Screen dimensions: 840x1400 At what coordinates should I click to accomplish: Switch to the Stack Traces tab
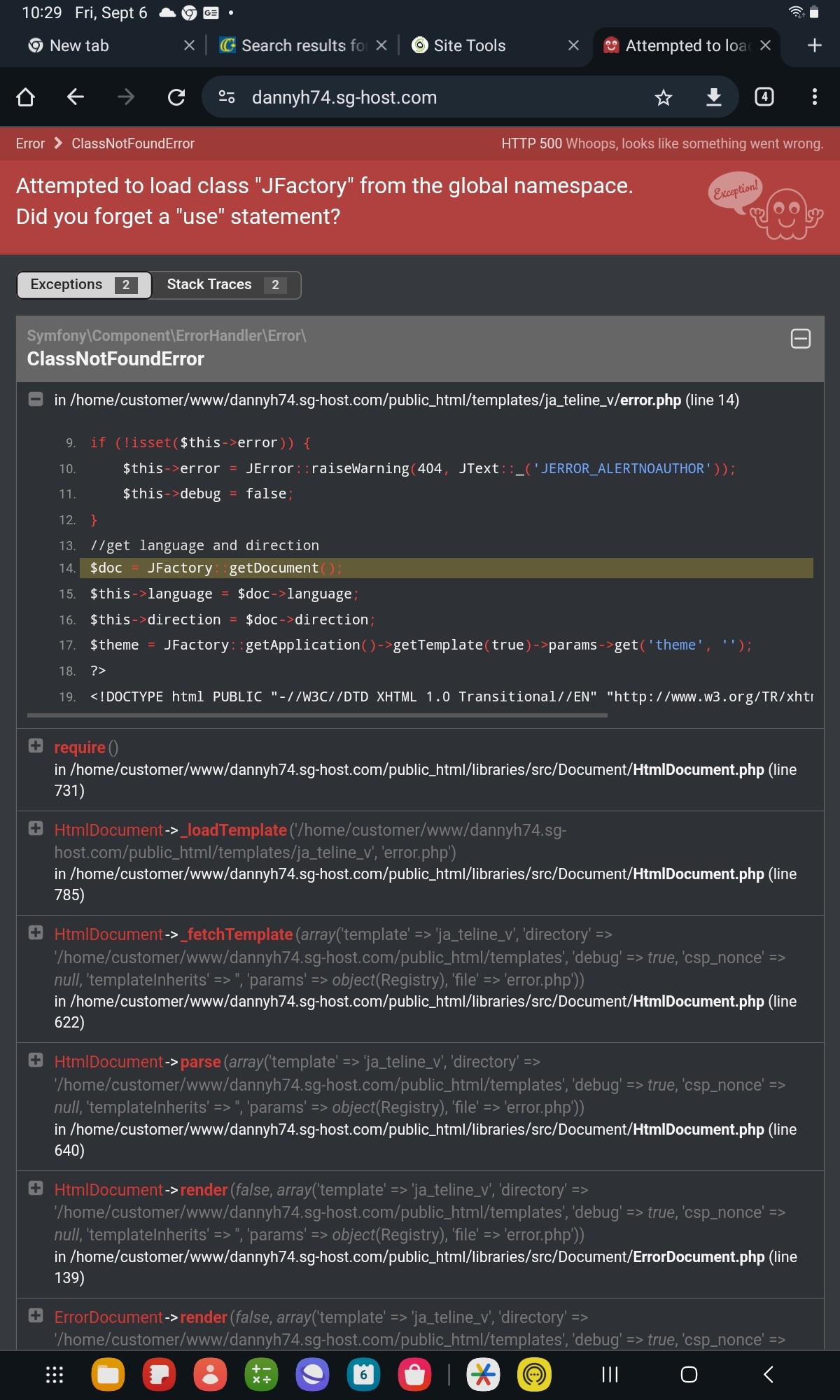coord(225,285)
